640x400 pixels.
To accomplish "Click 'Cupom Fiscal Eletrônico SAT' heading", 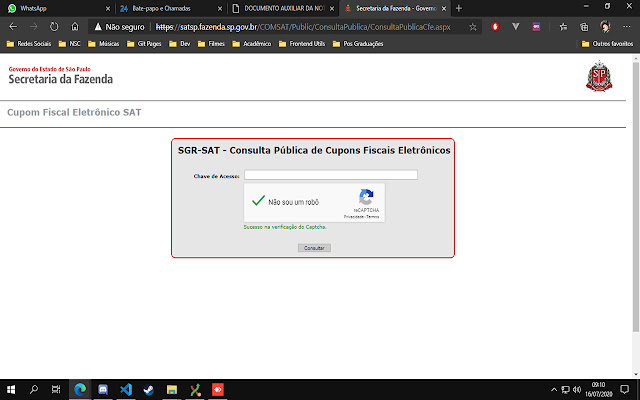I will tap(74, 112).
